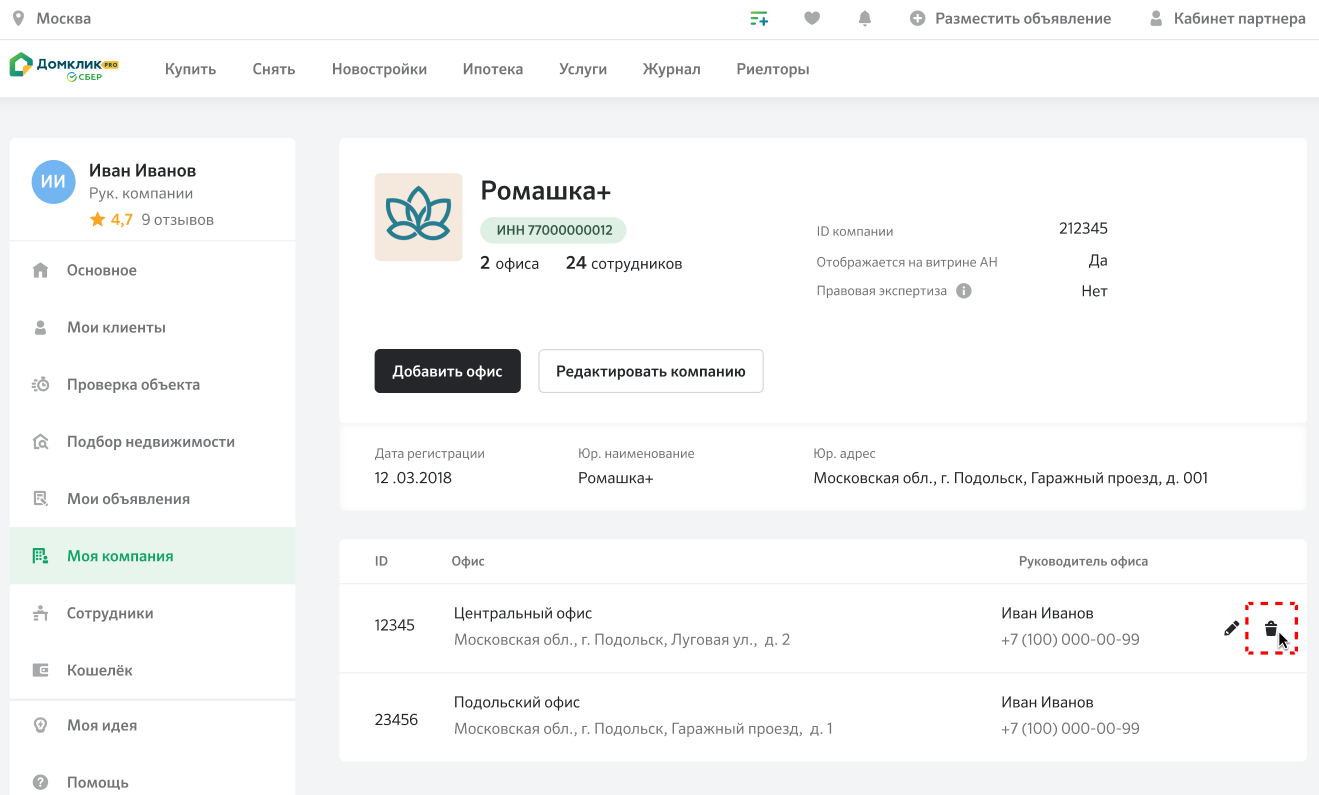Click the question mark icon for Помощь
This screenshot has width=1319, height=795.
(x=41, y=782)
